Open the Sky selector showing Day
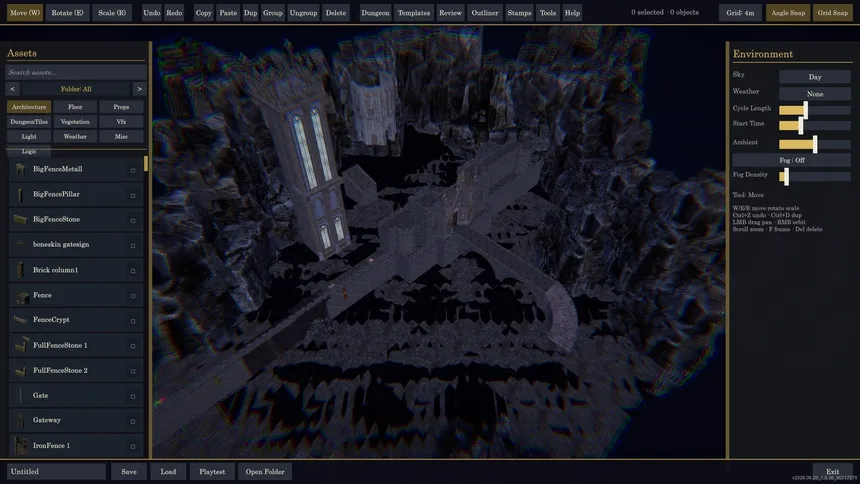This screenshot has height=484, width=860. [x=814, y=77]
